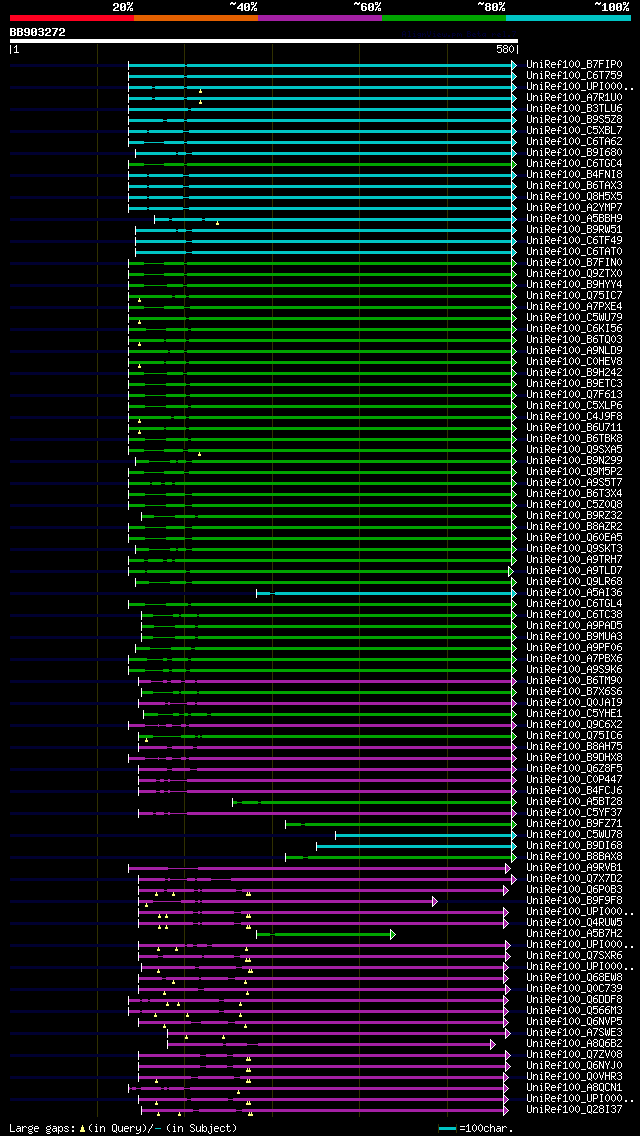Click the orange ~40% identity legend segment
This screenshot has width=640, height=1136.
pyautogui.click(x=196, y=17)
